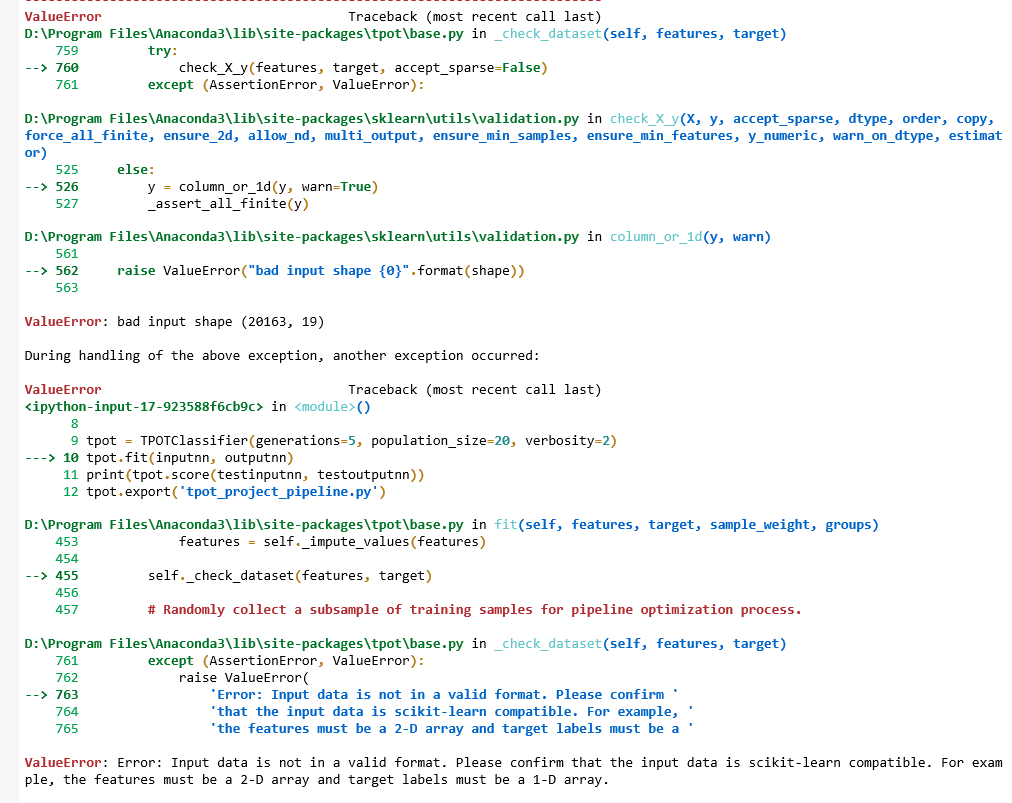Click the wrapped last line ending '1-D array.'
The image size is (1012, 803).
click(x=317, y=780)
